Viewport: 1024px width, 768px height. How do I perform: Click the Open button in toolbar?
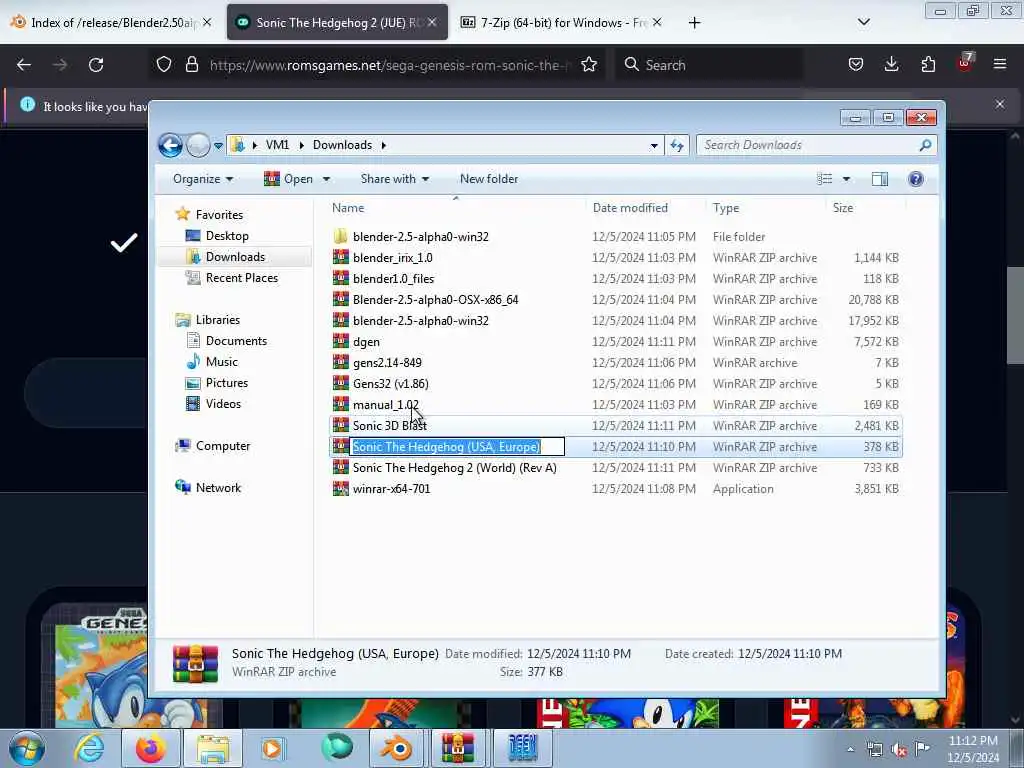coord(289,179)
